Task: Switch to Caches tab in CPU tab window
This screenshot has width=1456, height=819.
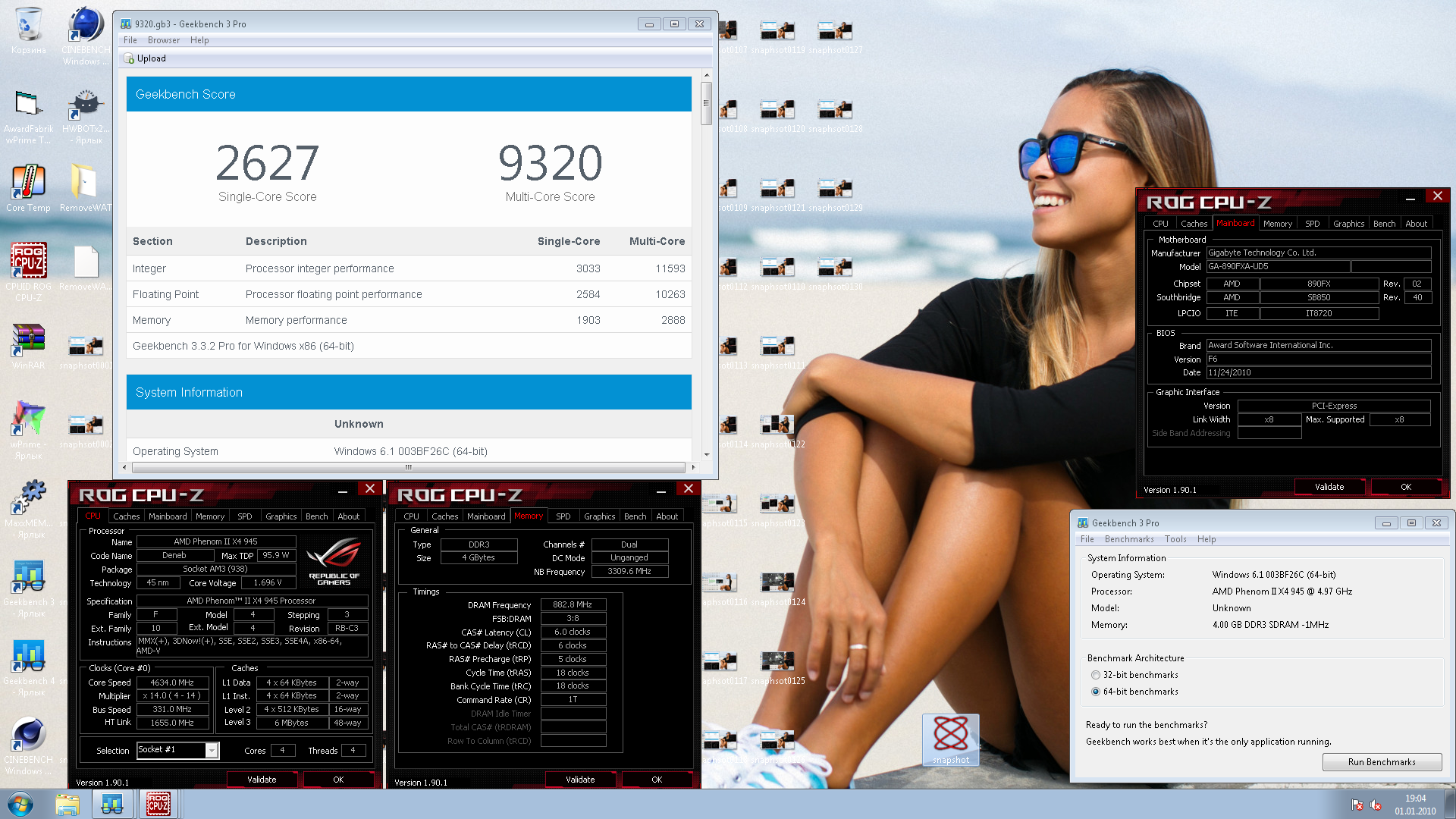Action: click(126, 516)
